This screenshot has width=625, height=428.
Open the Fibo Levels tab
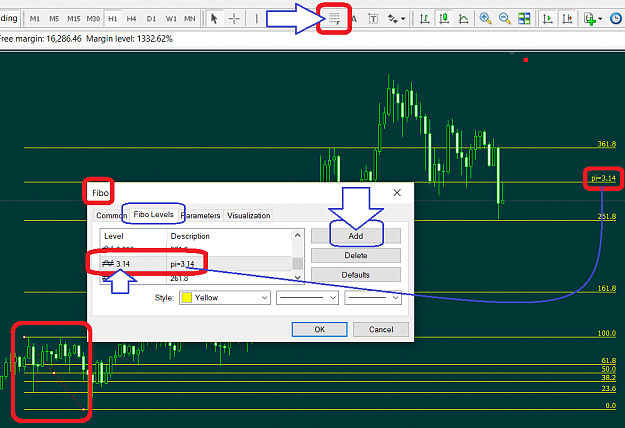click(153, 214)
